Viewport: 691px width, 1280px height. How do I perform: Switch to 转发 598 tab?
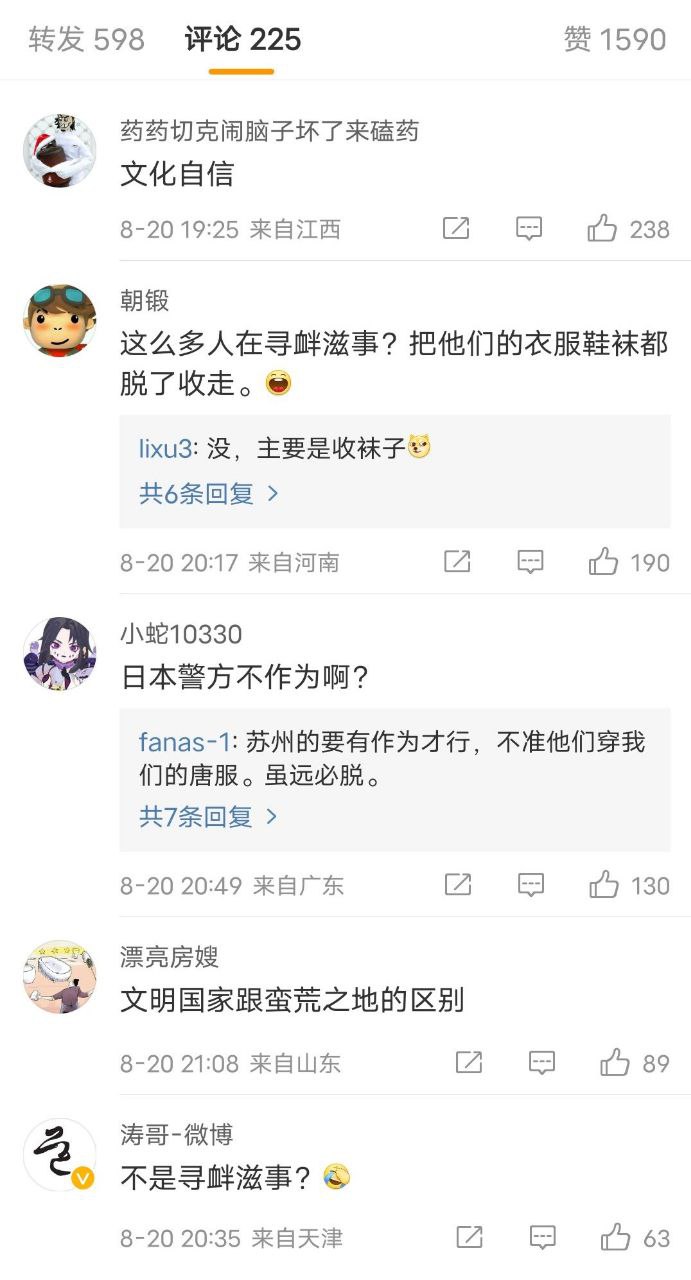click(87, 40)
